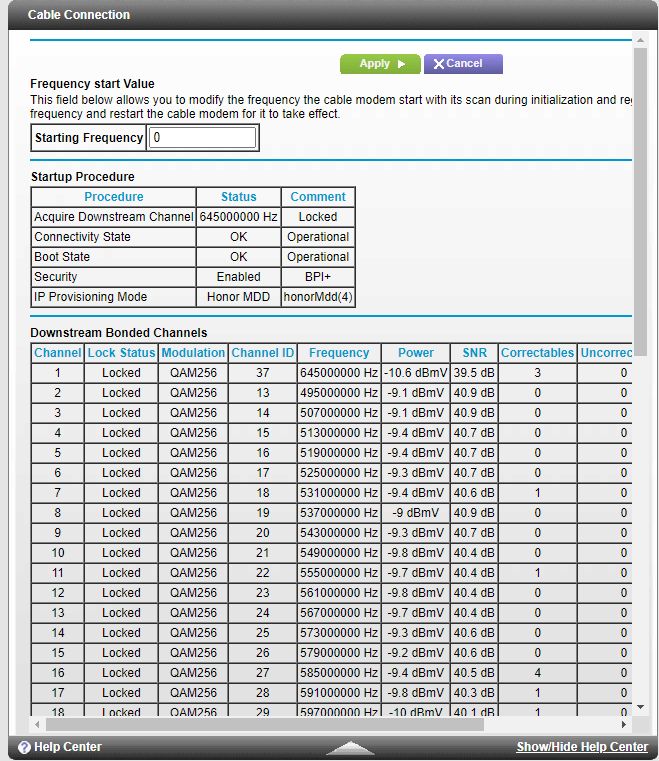The width and height of the screenshot is (659, 761).
Task: Click the 525000000 Hz frequency cell
Action: point(339,473)
